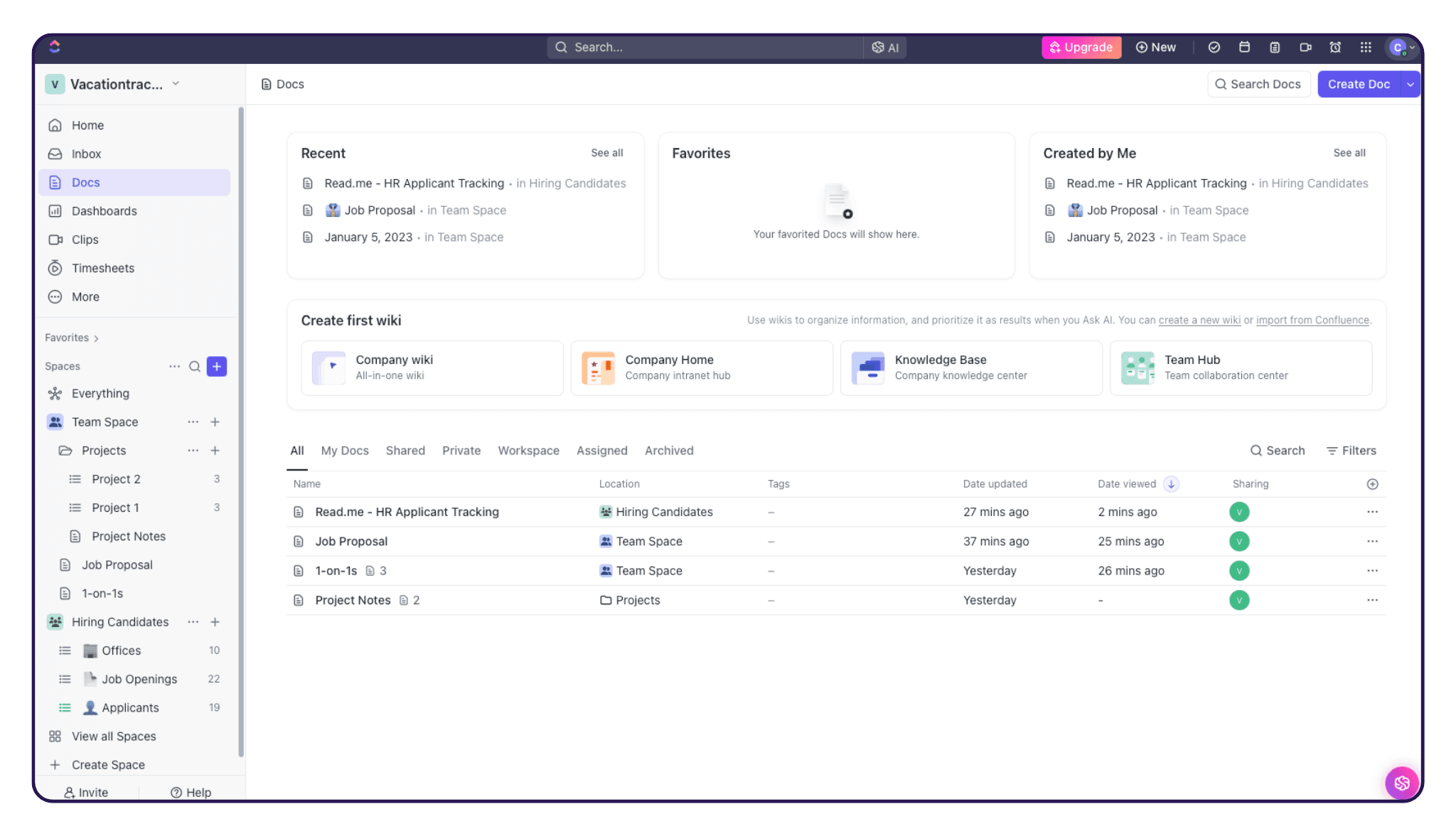Open the Timesheets section
This screenshot has height=836, width=1456.
(x=103, y=269)
